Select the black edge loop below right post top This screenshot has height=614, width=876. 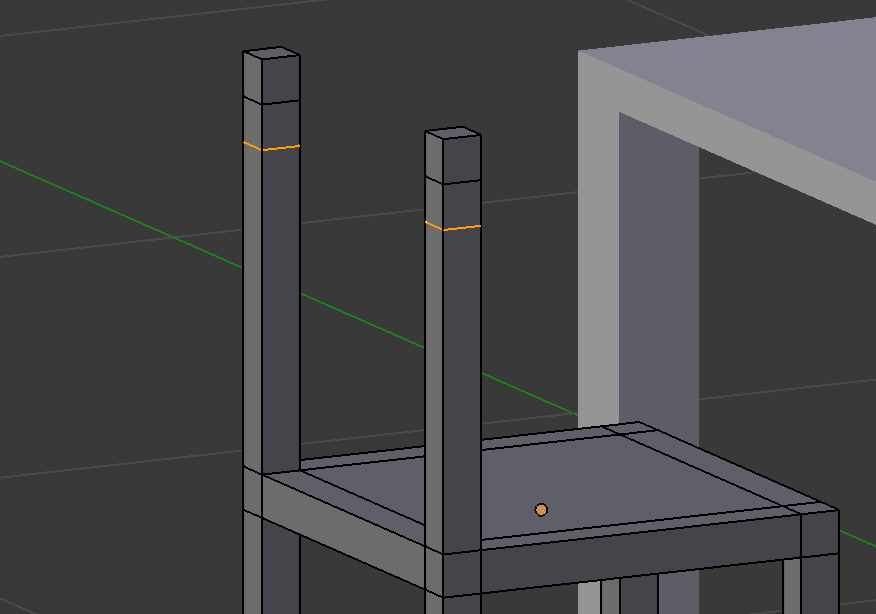click(453, 182)
